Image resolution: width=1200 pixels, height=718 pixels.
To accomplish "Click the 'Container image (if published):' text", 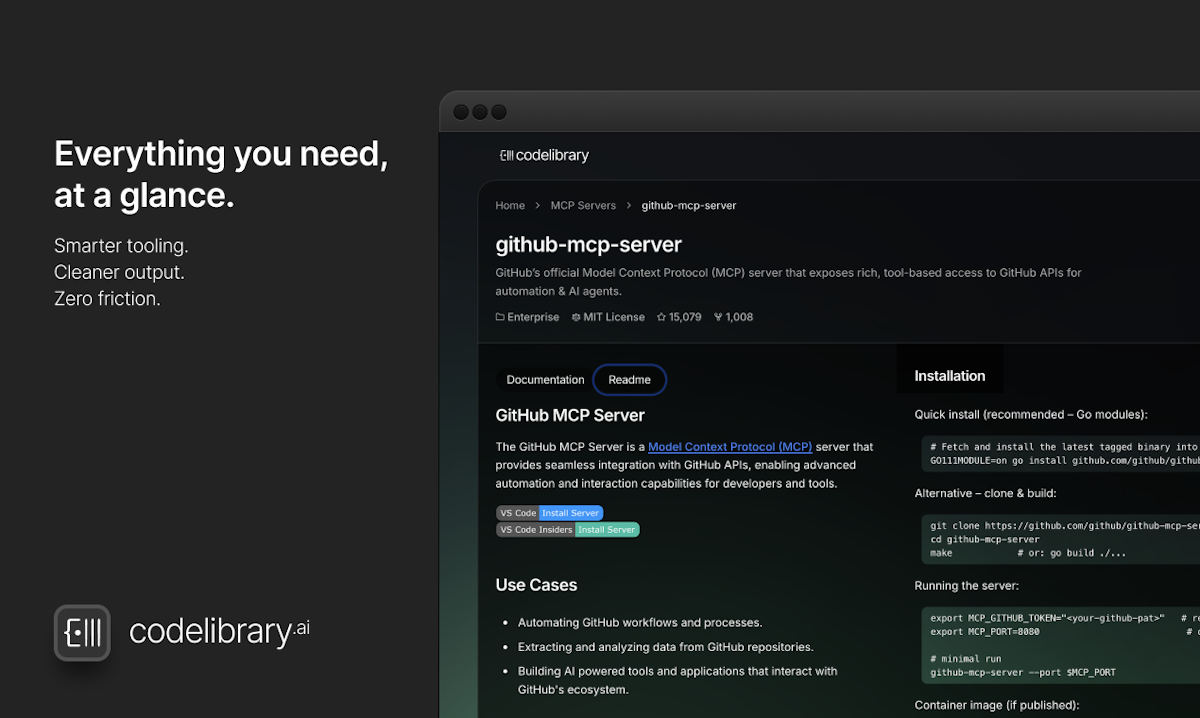I will (997, 705).
